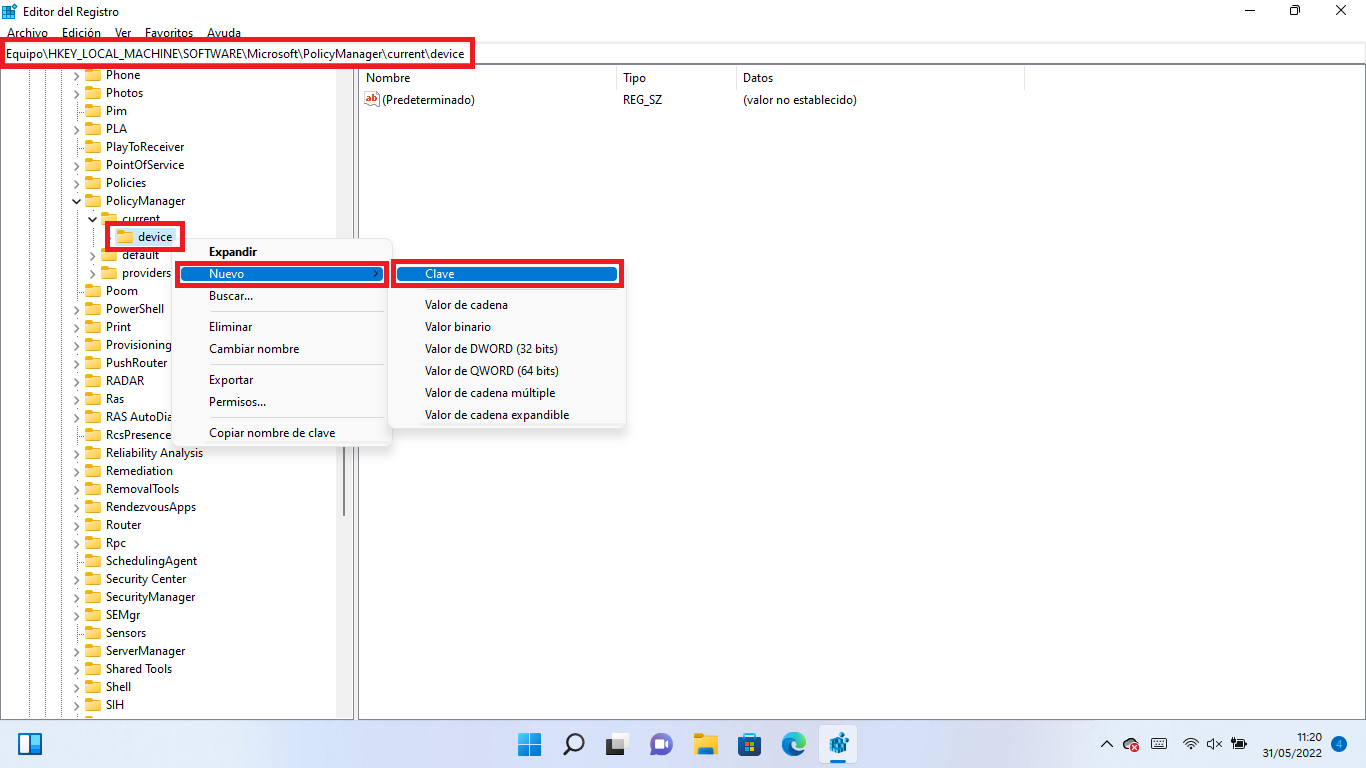Open the Ver menu
Screen dimensions: 1366x768
tap(123, 33)
